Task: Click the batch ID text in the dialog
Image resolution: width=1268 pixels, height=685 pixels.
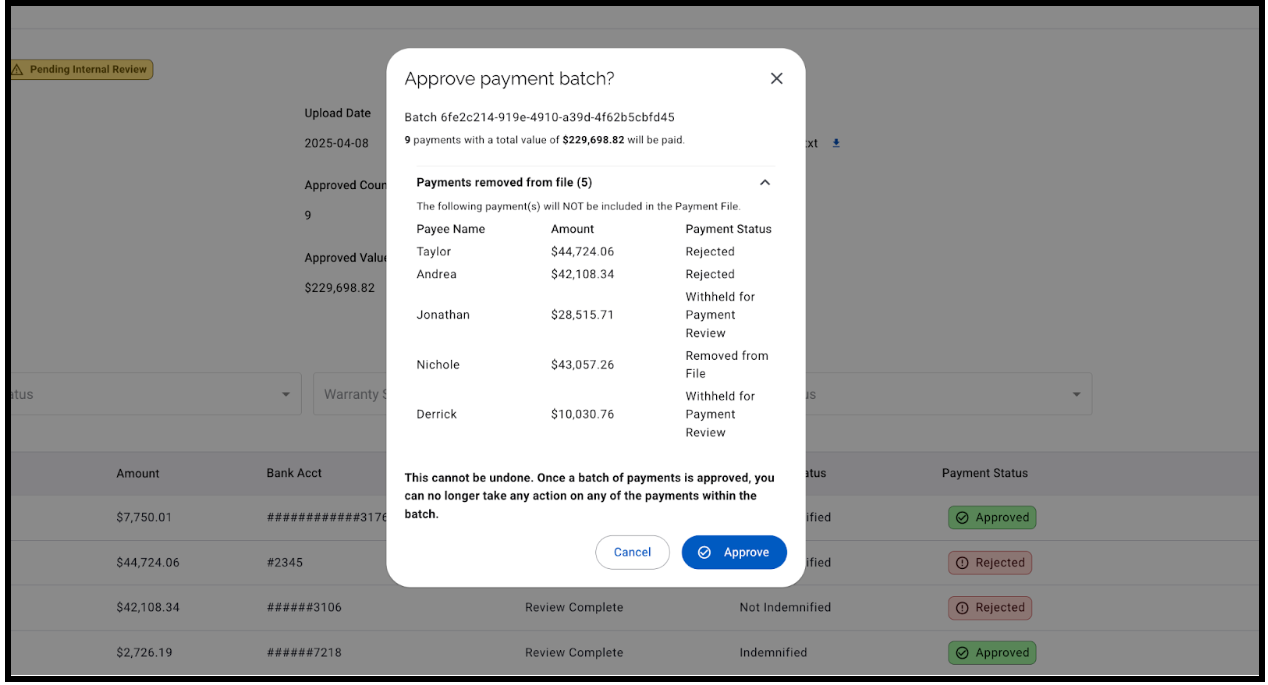Action: coord(539,117)
